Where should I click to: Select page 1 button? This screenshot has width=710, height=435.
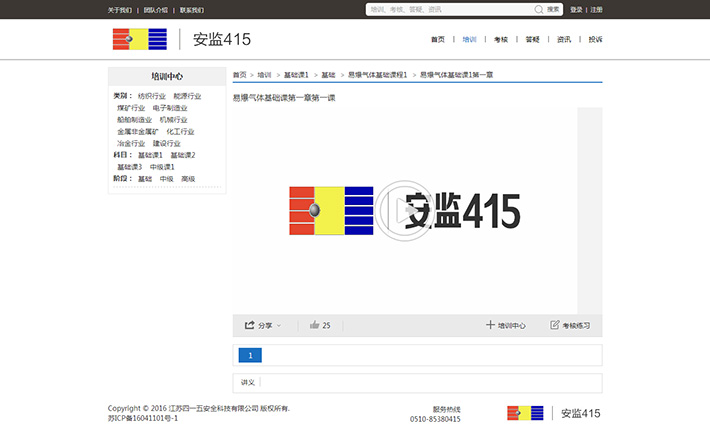[249, 355]
